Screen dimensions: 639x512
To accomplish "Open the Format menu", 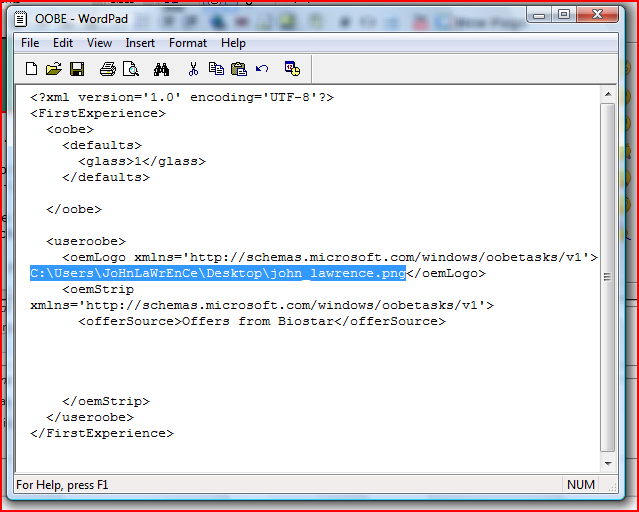I will click(188, 43).
